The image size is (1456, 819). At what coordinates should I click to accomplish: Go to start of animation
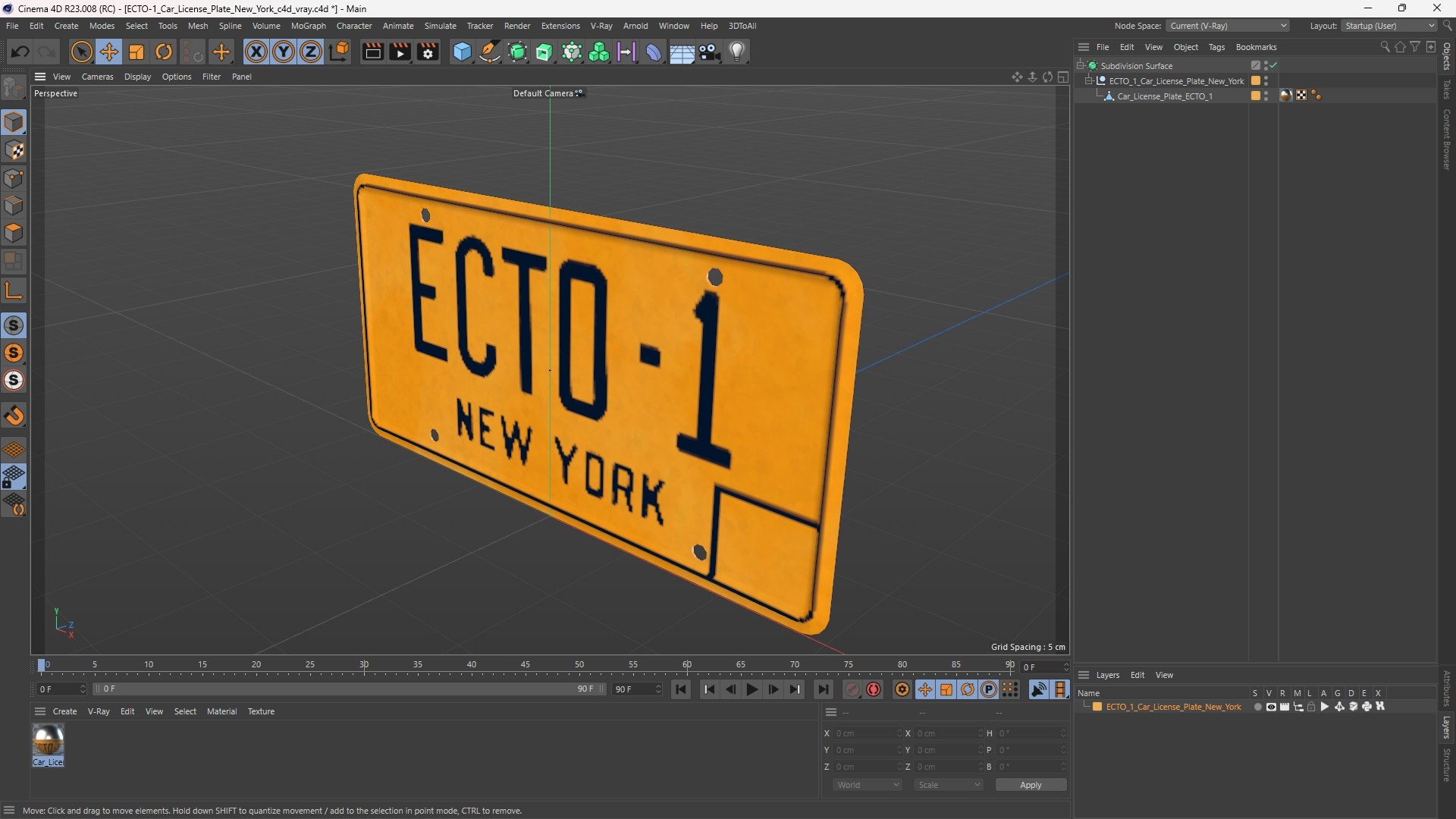[x=681, y=689]
